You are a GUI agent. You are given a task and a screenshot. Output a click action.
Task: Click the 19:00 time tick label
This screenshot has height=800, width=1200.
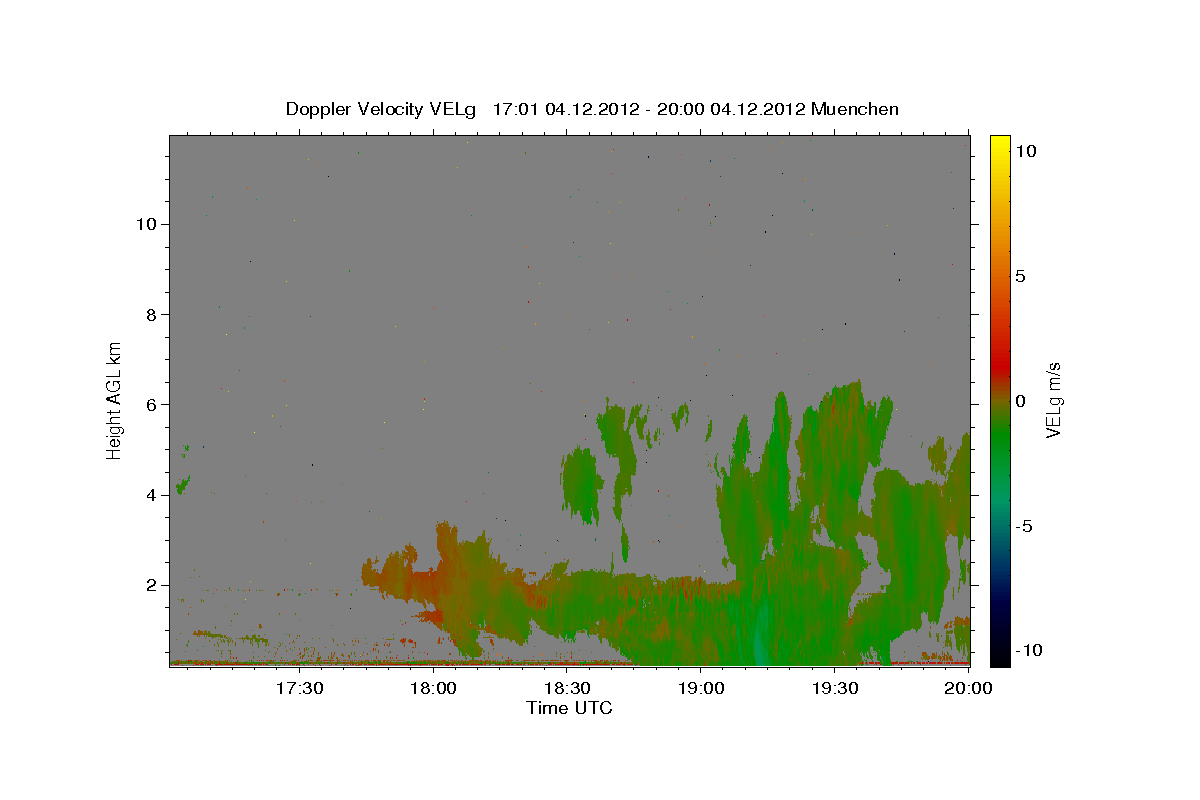tap(701, 688)
